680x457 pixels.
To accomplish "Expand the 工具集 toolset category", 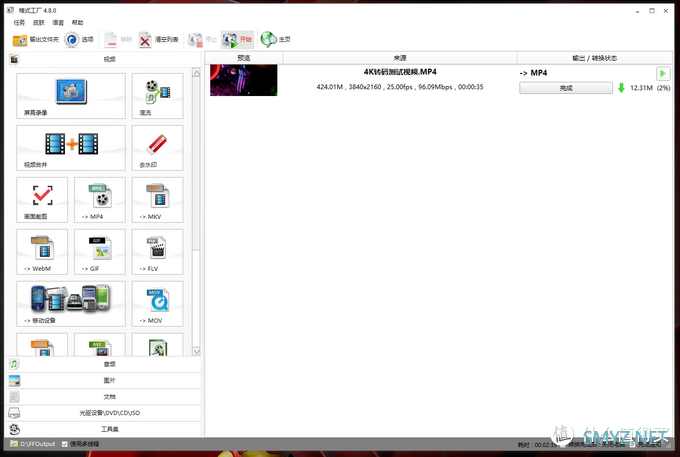I will pyautogui.click(x=104, y=429).
